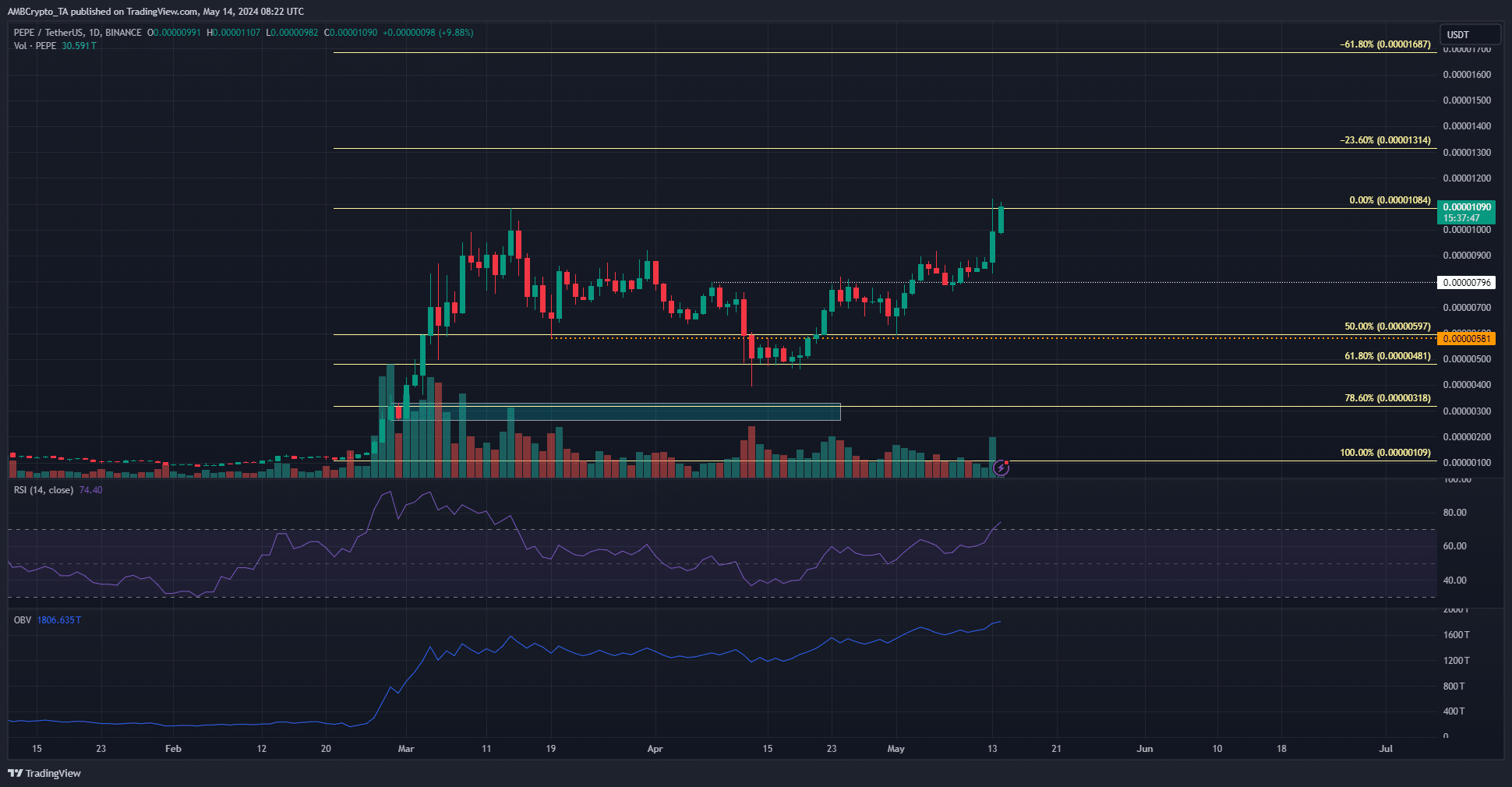Click the 61.80% (0.00000481) Fibonacci label
Image resolution: width=1512 pixels, height=787 pixels.
click(x=1388, y=356)
